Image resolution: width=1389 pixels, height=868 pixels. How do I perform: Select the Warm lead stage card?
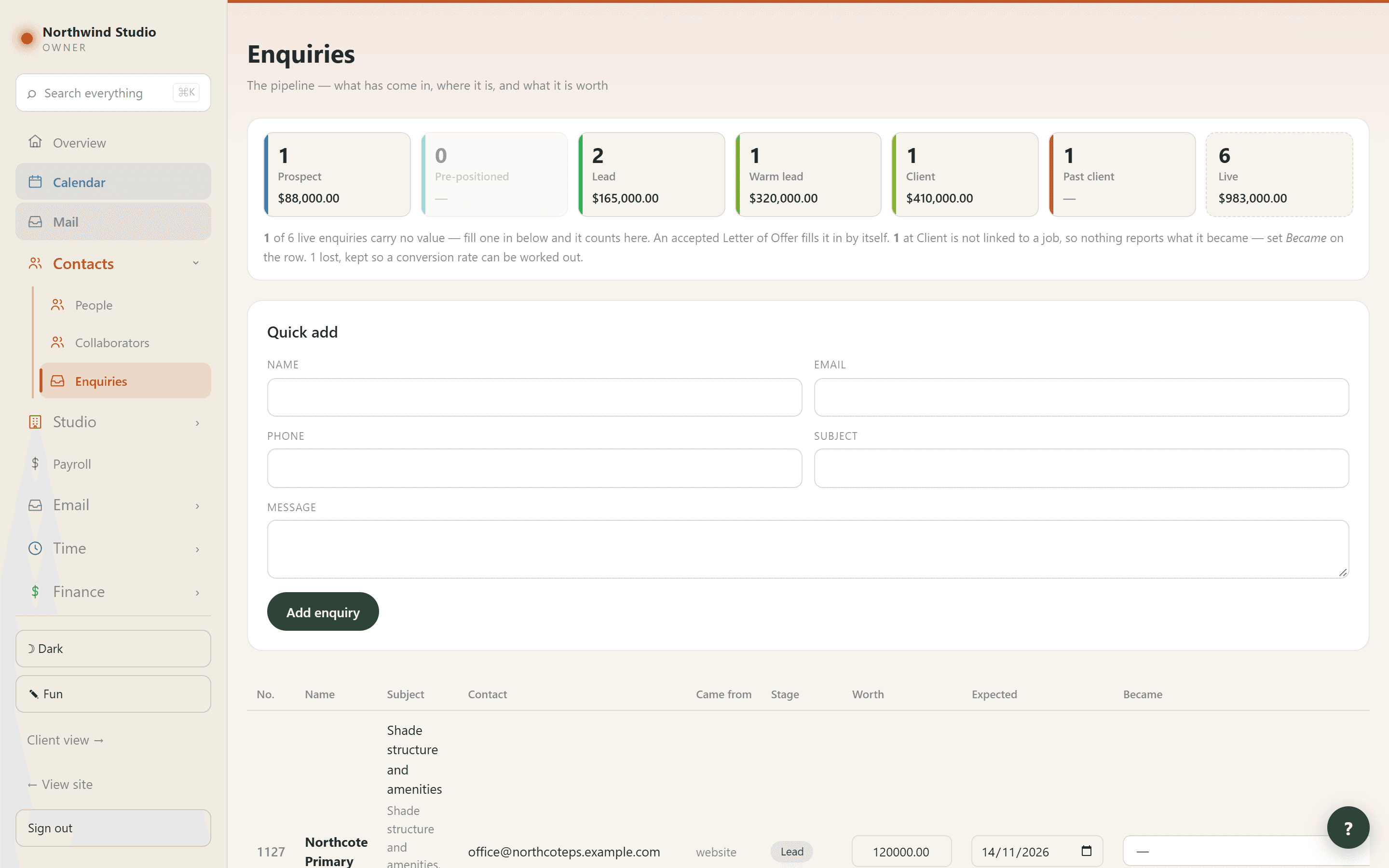click(x=808, y=175)
